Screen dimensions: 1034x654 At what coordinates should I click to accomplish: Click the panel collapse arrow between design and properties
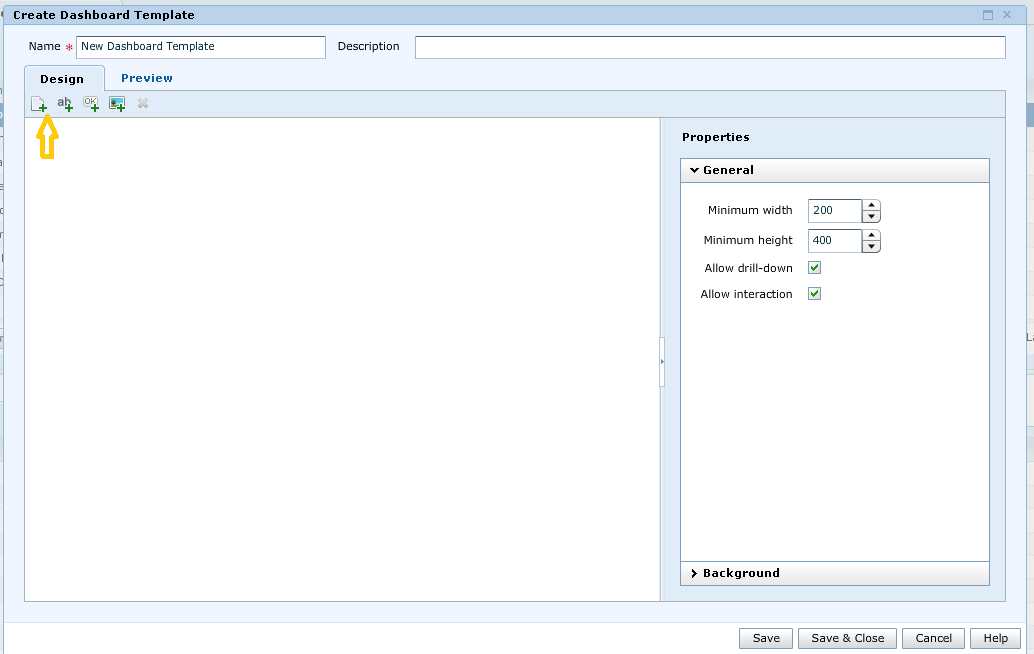[x=663, y=361]
